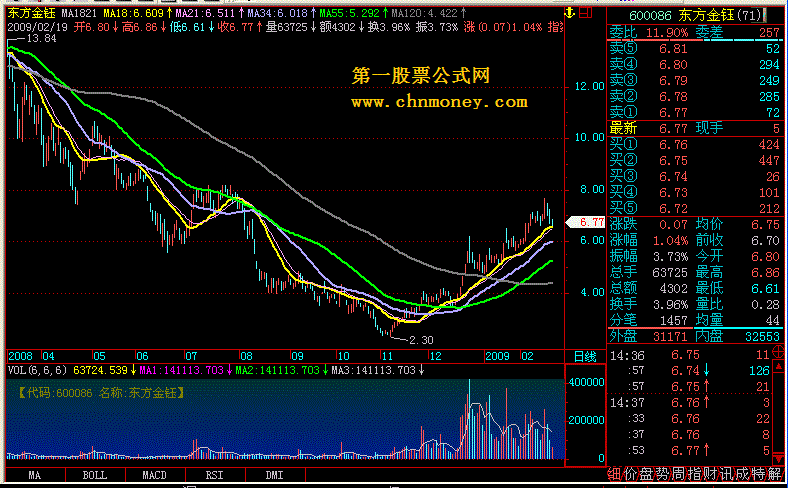
Task: Click the 日线 daily period button
Action: (585, 357)
